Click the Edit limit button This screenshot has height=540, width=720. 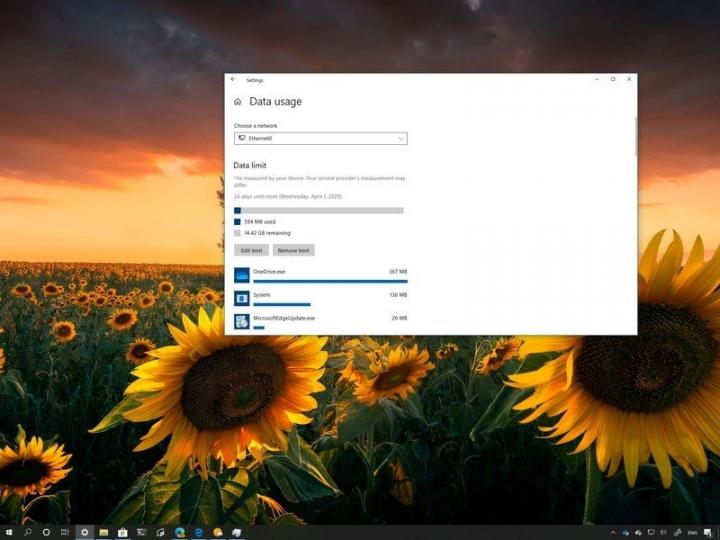coord(251,250)
